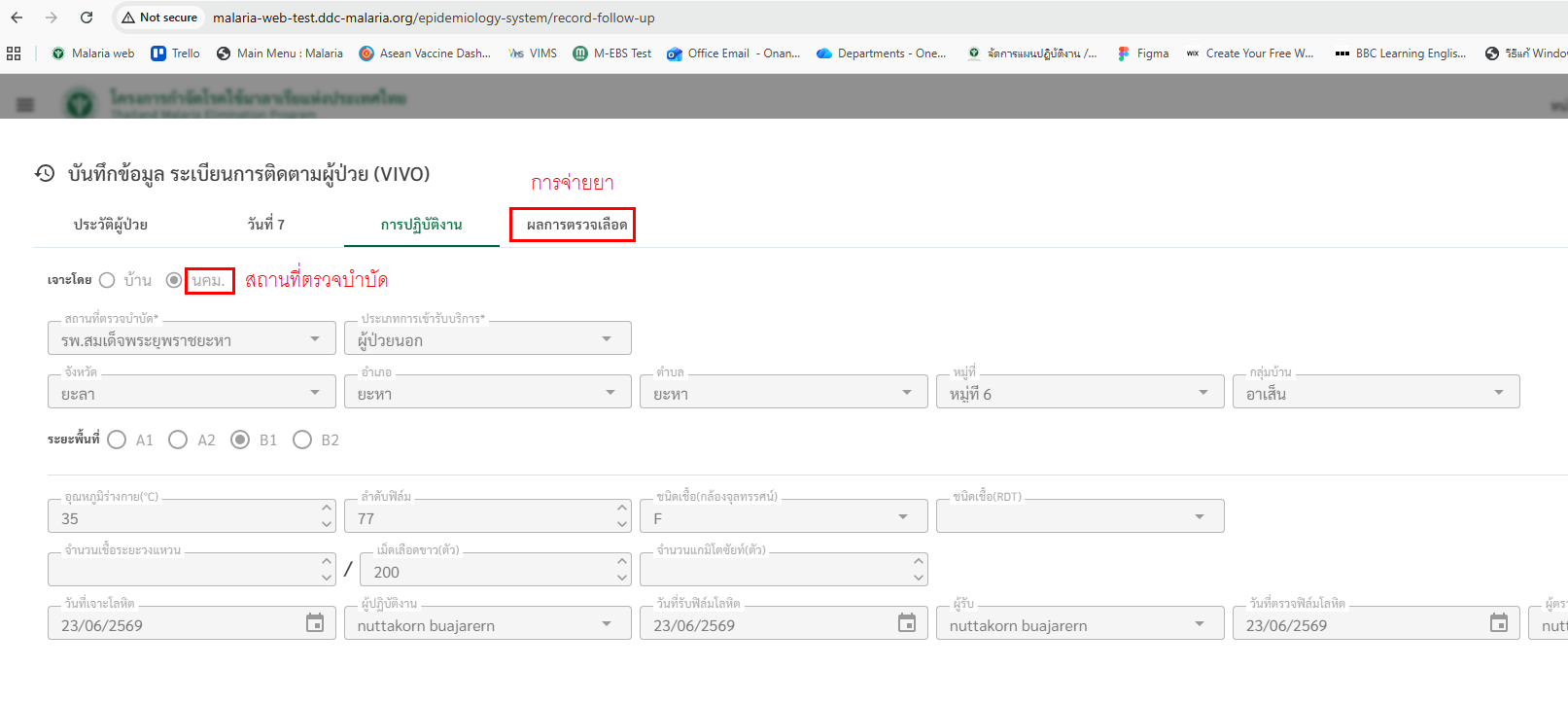Reload the current browser page
Screen dimensions: 1568x704
[87, 18]
